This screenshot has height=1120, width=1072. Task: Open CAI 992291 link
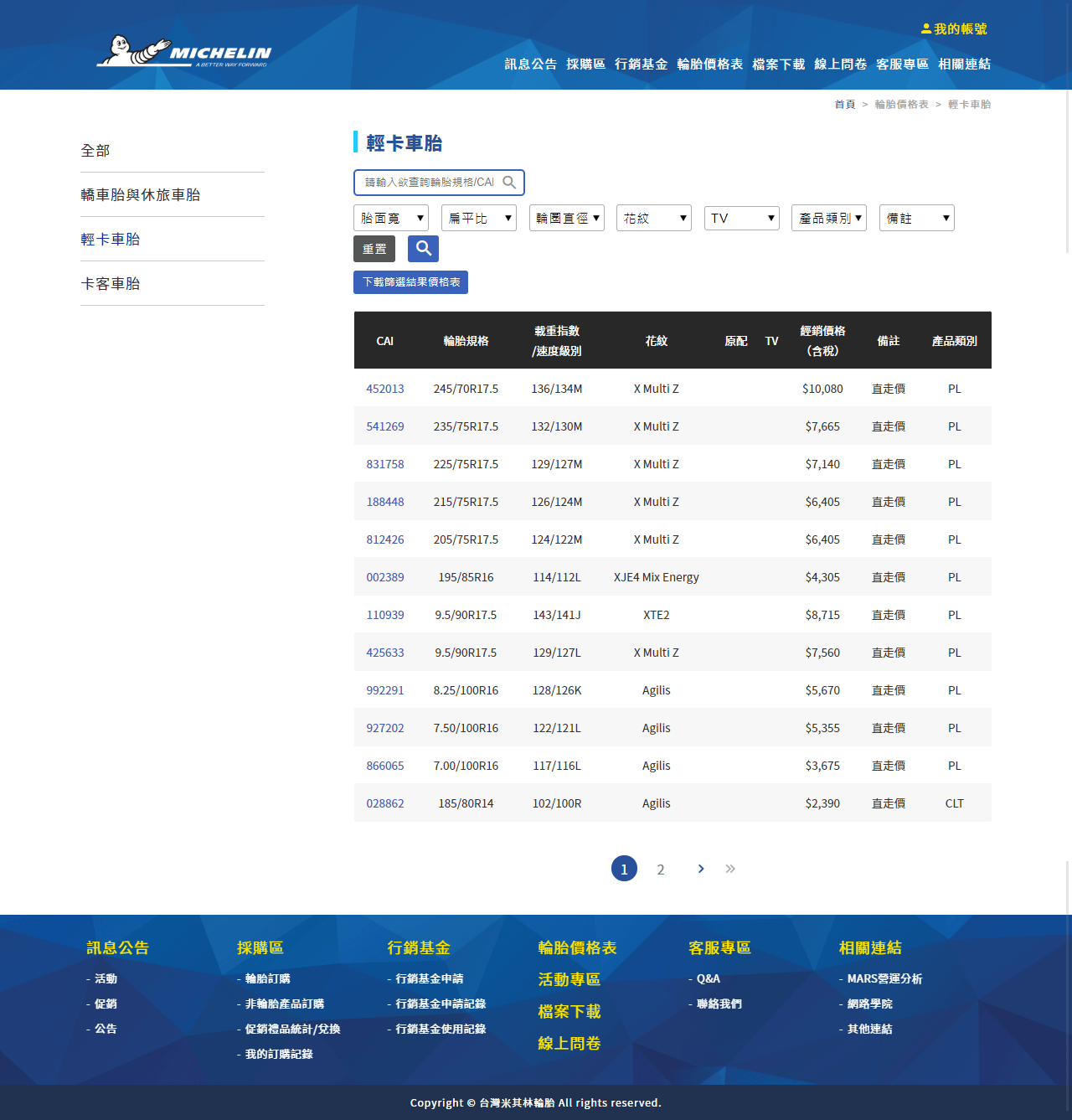pyautogui.click(x=385, y=690)
